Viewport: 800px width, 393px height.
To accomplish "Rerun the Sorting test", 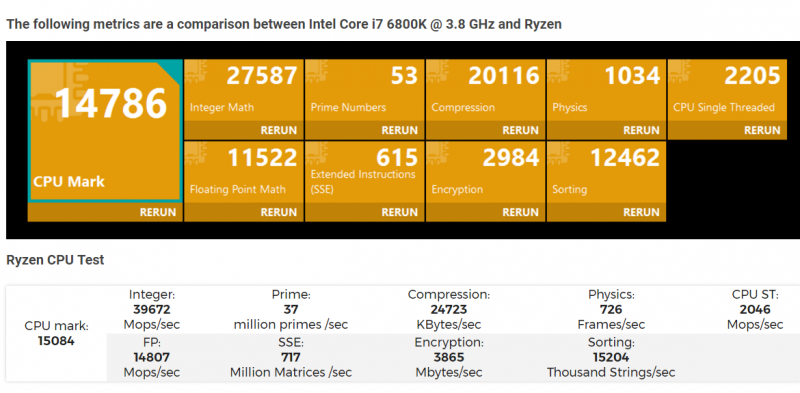I will 641,212.
